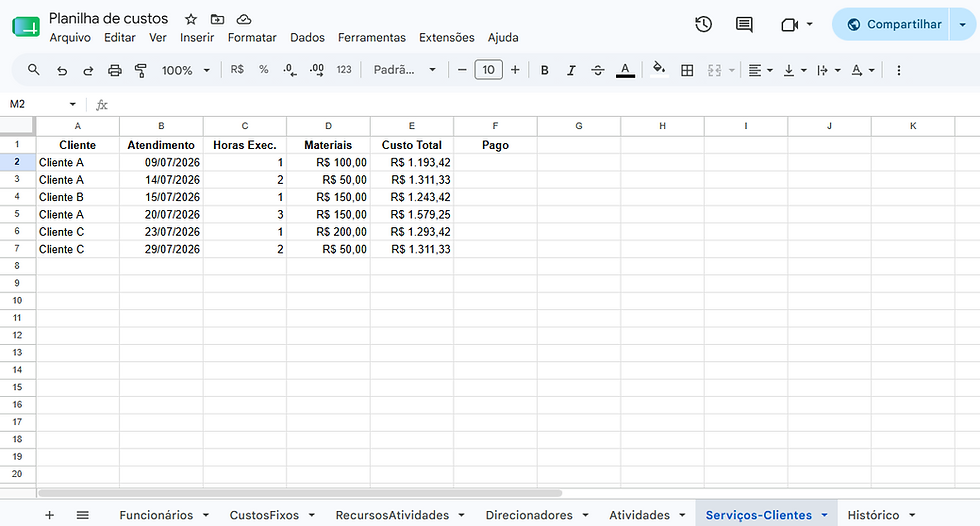The width and height of the screenshot is (980, 526).
Task: Open the Dados menu
Action: [307, 37]
